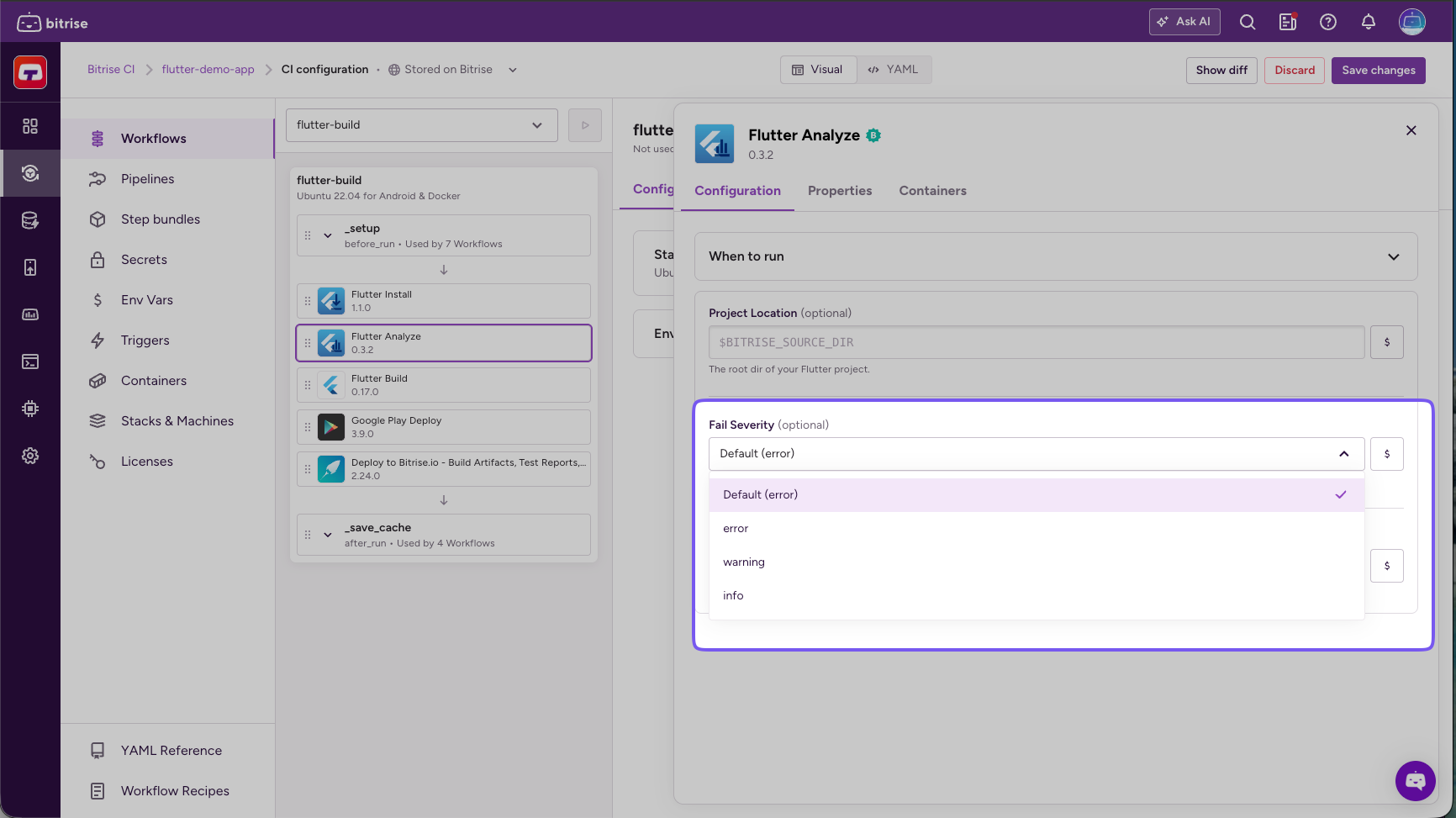Open Stacks & Machines in sidebar

pos(168,421)
